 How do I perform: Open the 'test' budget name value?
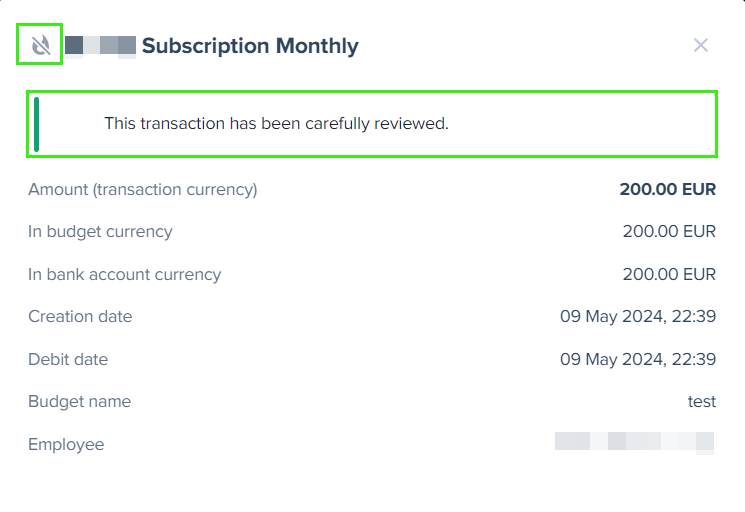[702, 402]
